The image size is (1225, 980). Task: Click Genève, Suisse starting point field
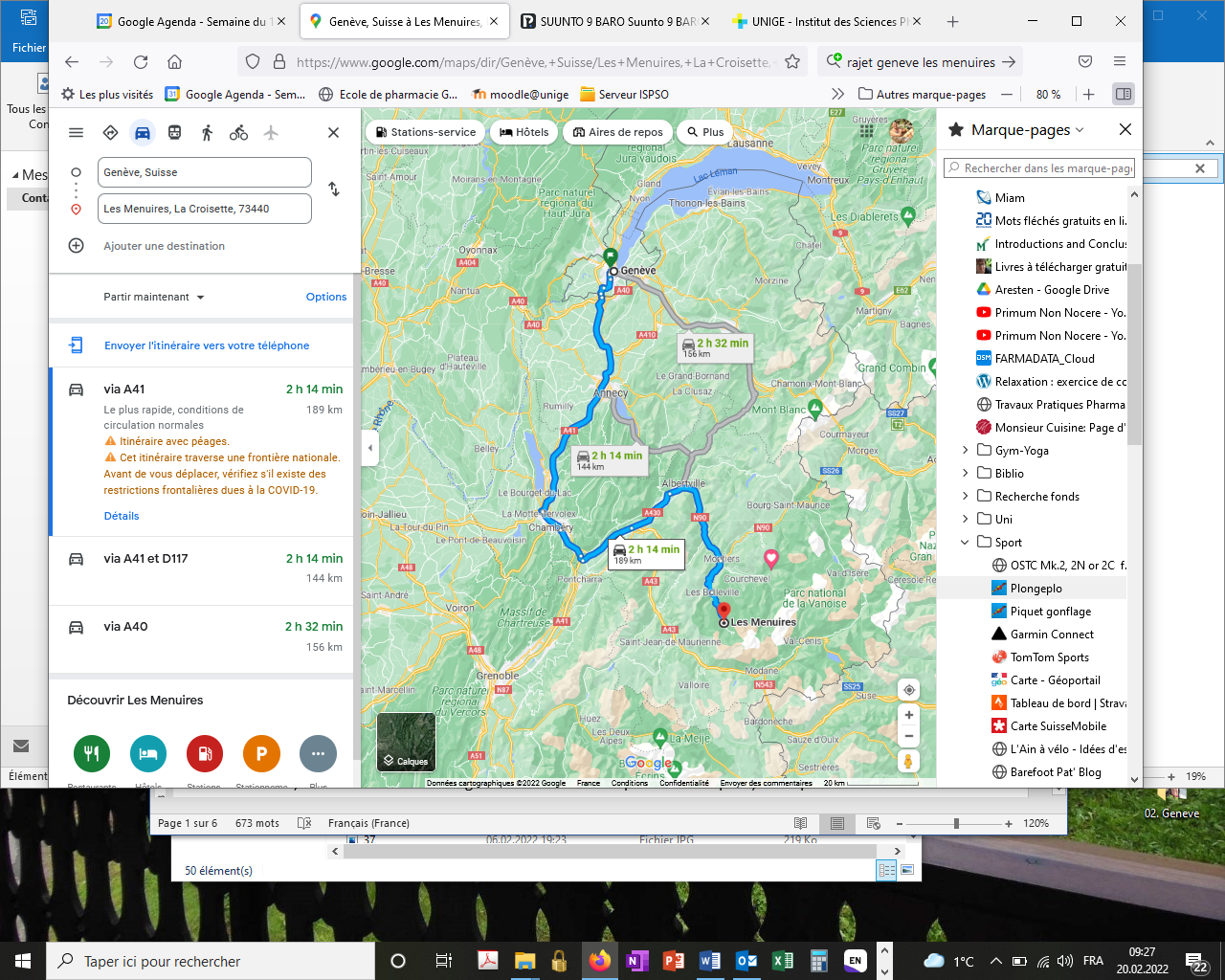point(205,172)
